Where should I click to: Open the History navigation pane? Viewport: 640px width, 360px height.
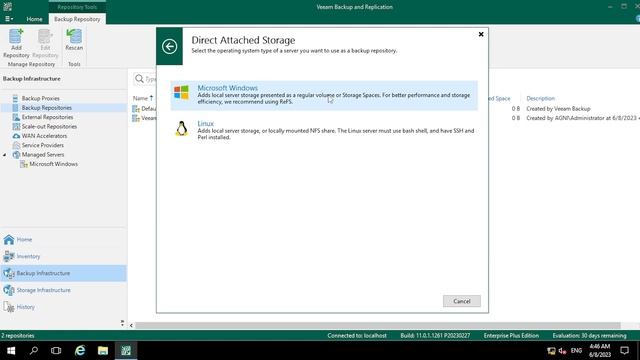[63, 307]
